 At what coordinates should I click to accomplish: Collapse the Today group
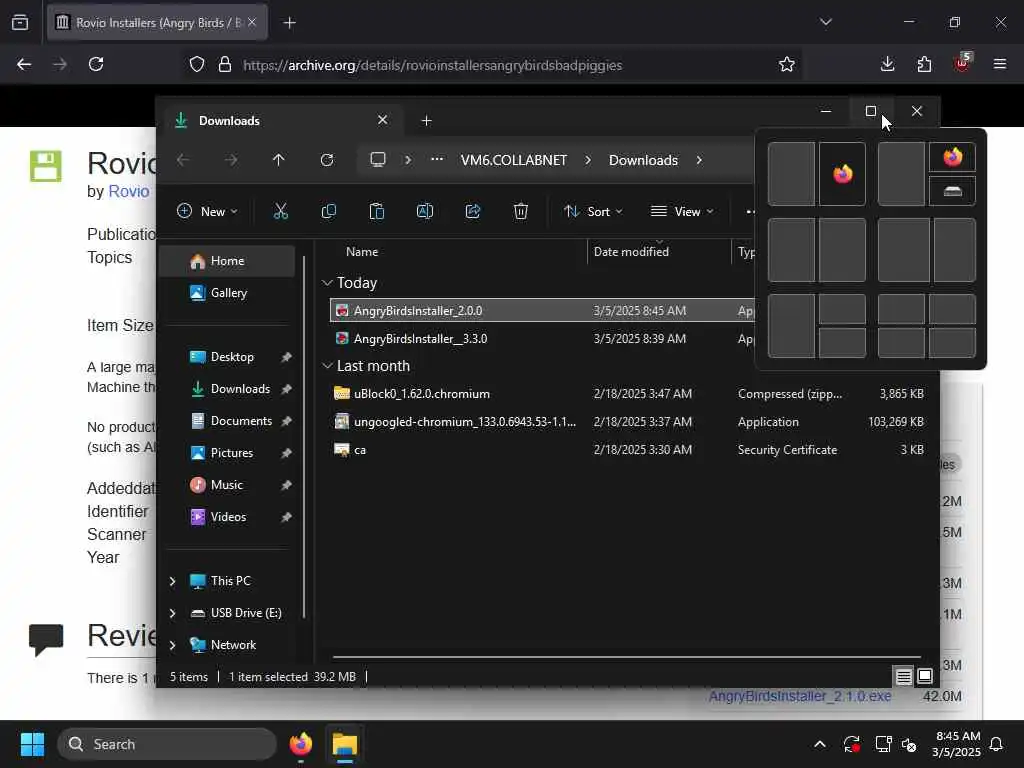pyautogui.click(x=327, y=283)
